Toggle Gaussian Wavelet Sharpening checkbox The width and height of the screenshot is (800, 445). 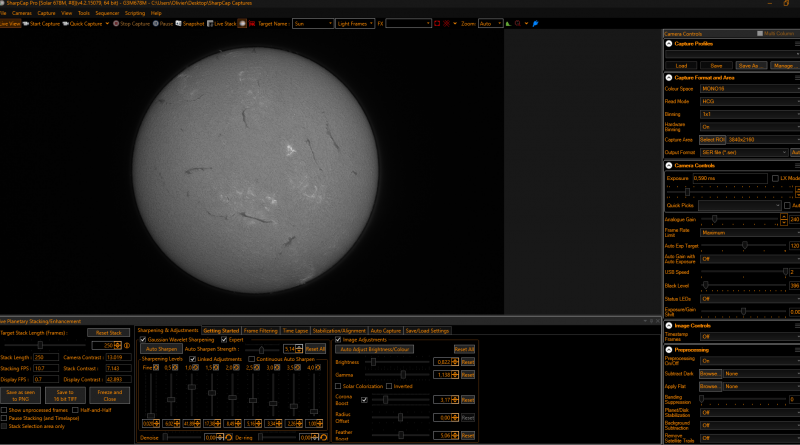(x=143, y=339)
